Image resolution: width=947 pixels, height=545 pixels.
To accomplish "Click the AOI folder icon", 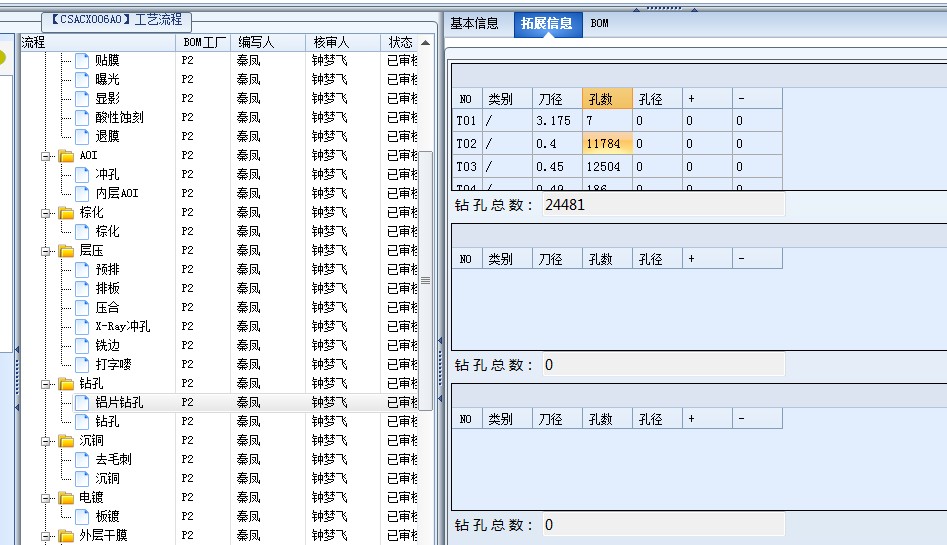I will pyautogui.click(x=66, y=156).
